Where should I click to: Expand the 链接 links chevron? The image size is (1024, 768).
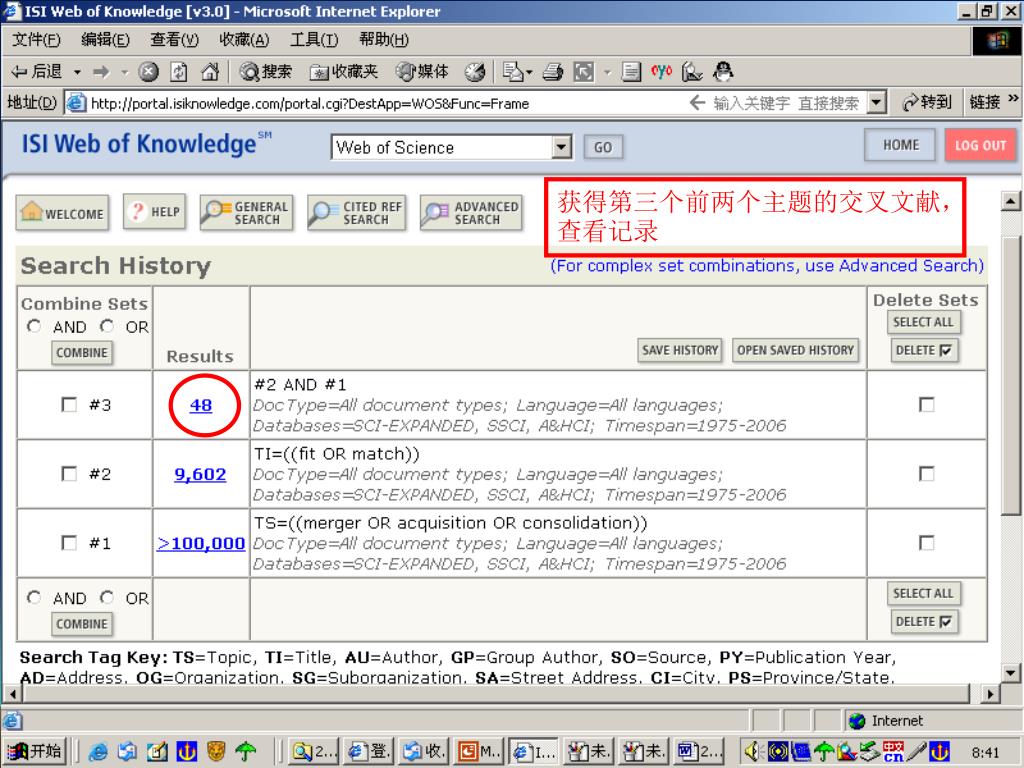1013,100
